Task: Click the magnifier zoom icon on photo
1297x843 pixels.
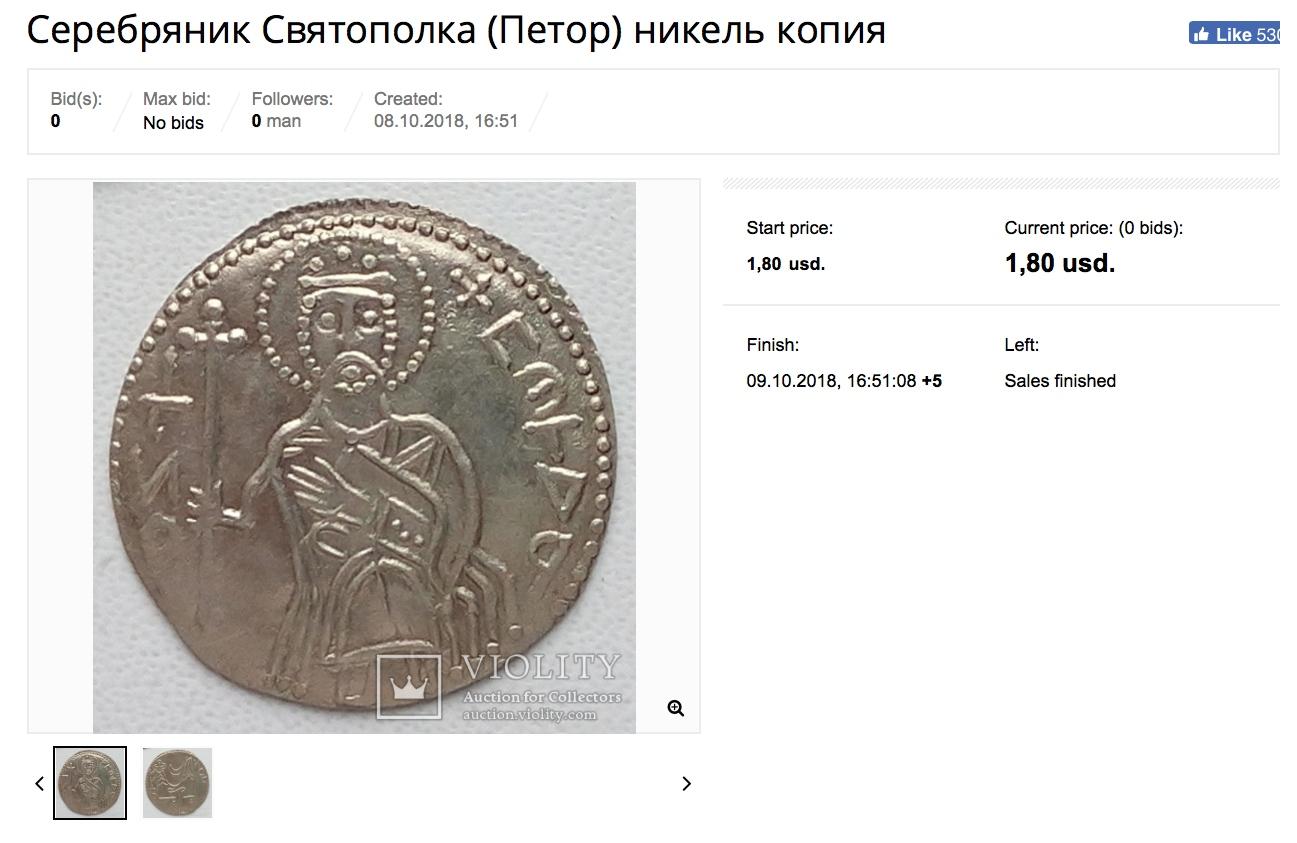Action: pyautogui.click(x=676, y=708)
